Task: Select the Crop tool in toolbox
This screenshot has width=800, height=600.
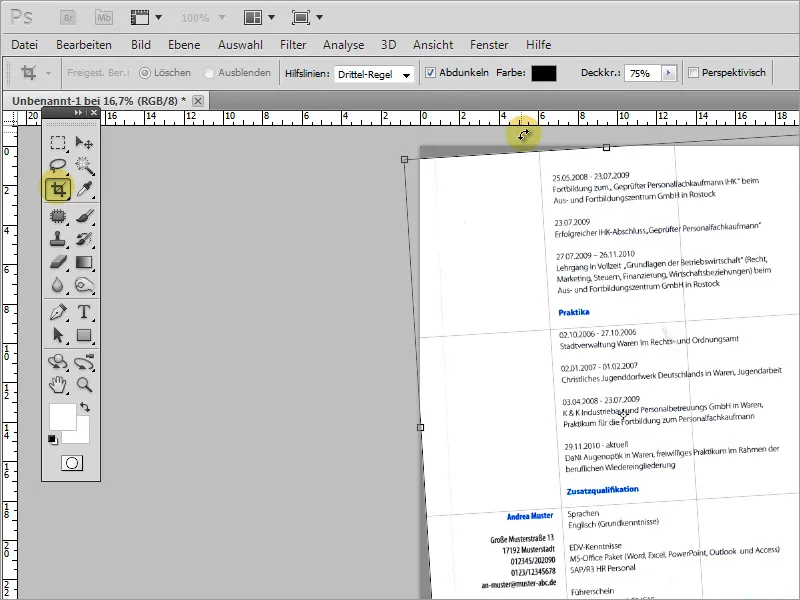Action: [58, 190]
